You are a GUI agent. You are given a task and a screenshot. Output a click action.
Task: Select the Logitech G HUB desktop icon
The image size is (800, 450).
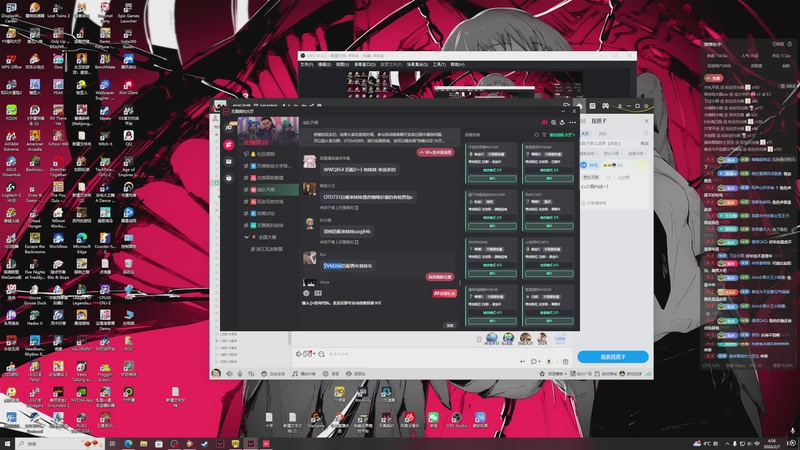coord(11,192)
